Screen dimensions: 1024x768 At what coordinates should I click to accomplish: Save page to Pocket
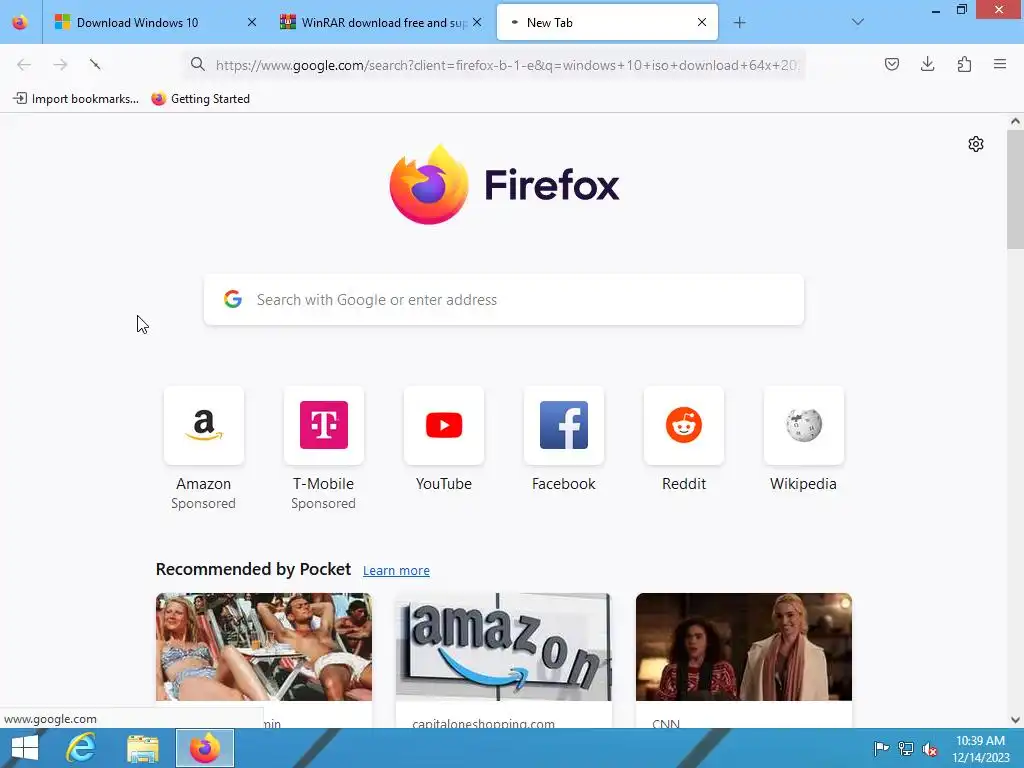coord(892,64)
